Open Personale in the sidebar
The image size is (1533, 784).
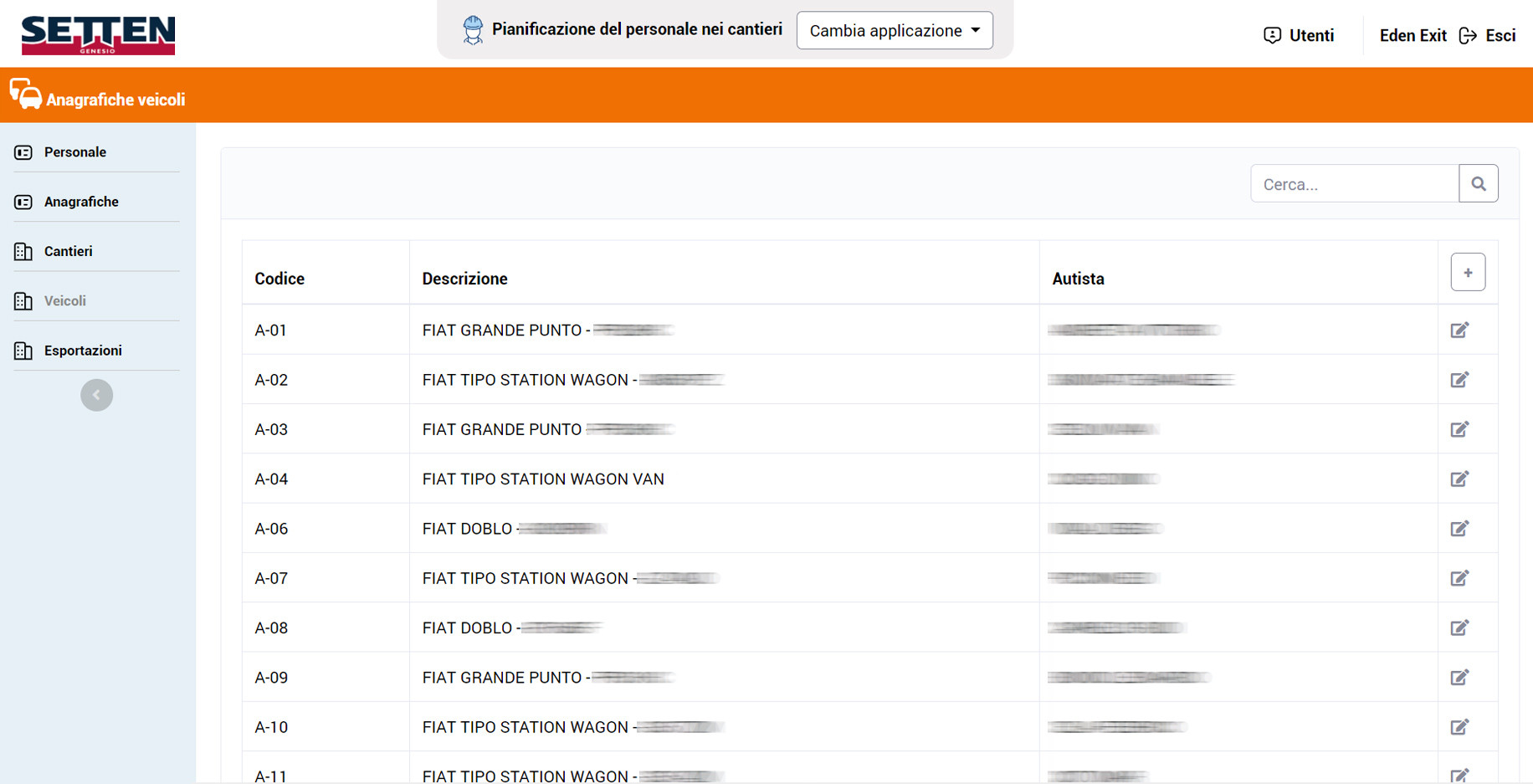coord(75,152)
